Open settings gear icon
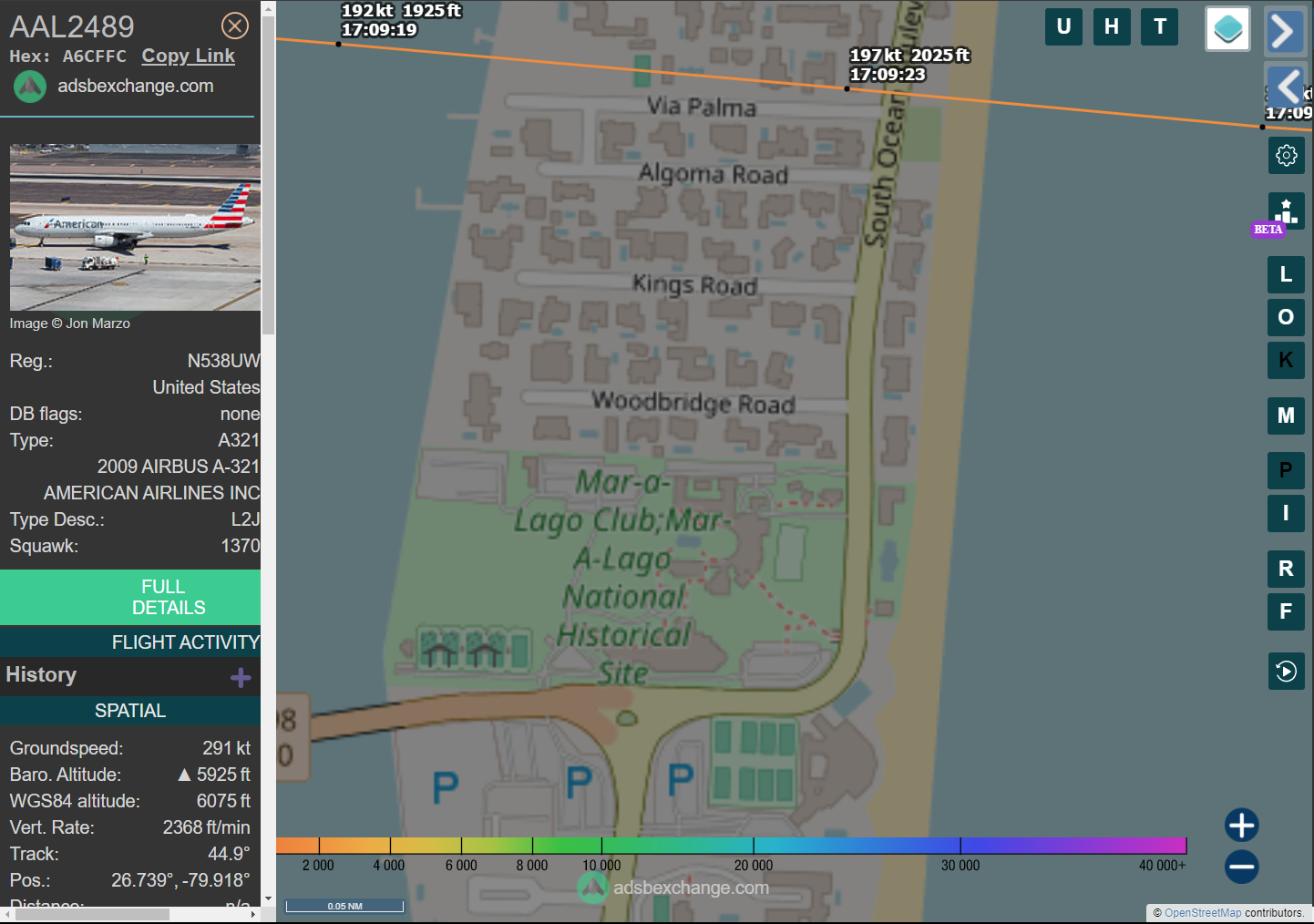Viewport: 1314px width, 924px height. click(x=1286, y=156)
